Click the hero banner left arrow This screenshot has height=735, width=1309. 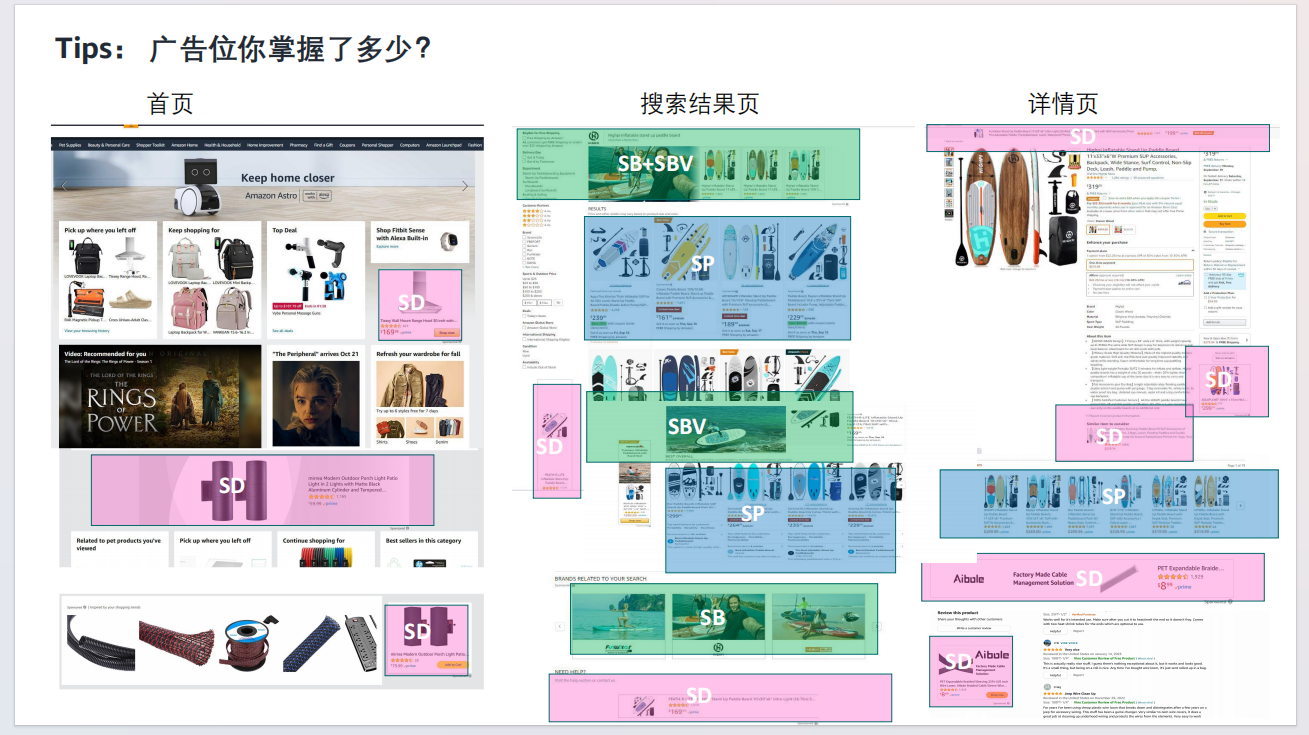point(65,186)
